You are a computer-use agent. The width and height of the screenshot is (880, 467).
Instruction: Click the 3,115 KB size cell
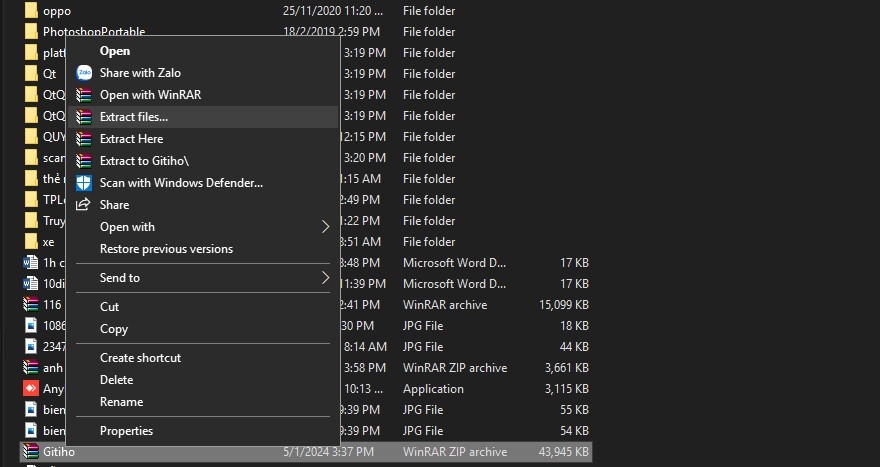click(x=567, y=388)
